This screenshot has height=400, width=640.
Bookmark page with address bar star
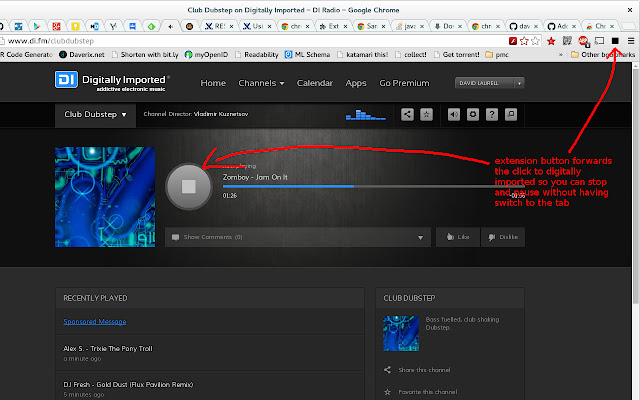535,41
